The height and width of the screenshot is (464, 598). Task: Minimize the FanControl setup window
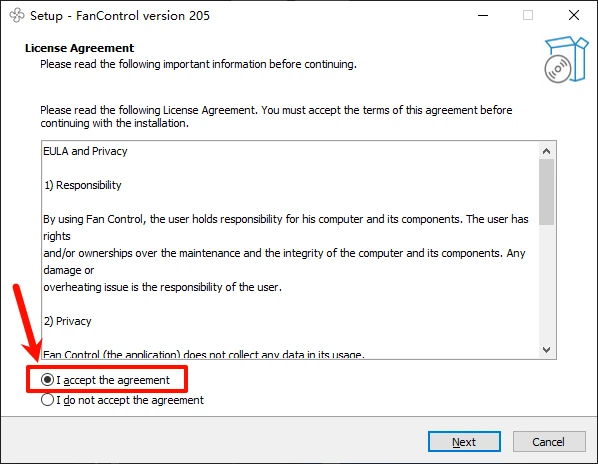(x=483, y=15)
